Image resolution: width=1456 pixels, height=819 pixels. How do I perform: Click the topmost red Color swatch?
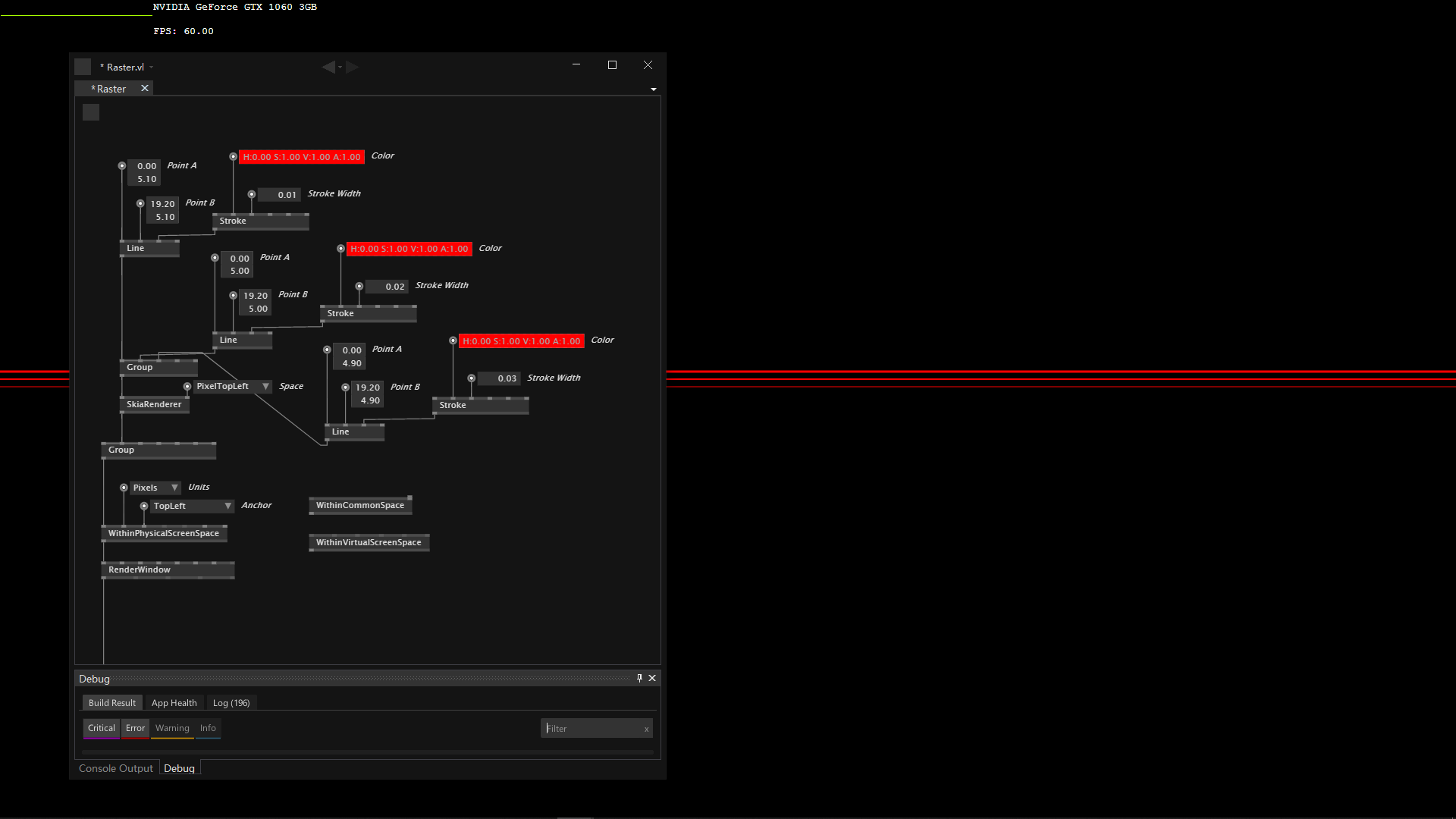302,157
